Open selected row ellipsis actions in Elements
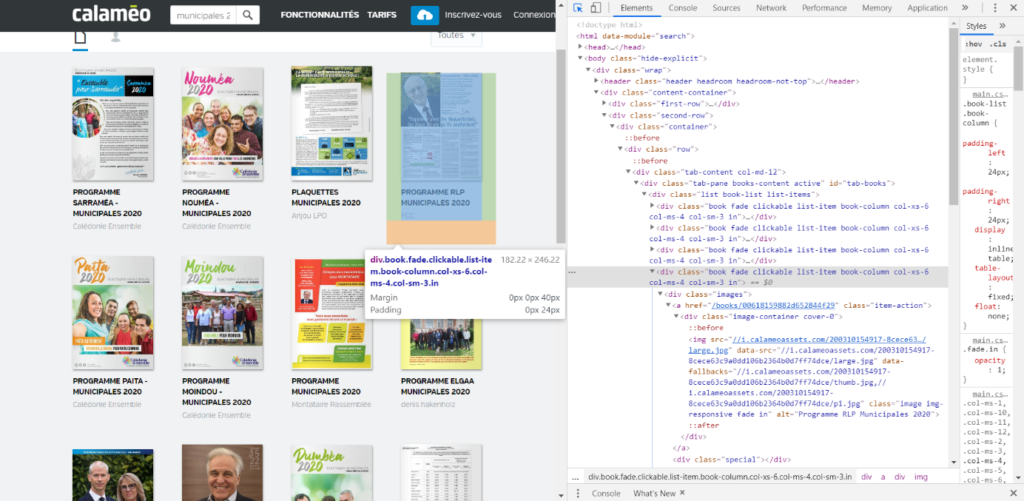Viewport: 1024px width, 501px height. pos(572,272)
